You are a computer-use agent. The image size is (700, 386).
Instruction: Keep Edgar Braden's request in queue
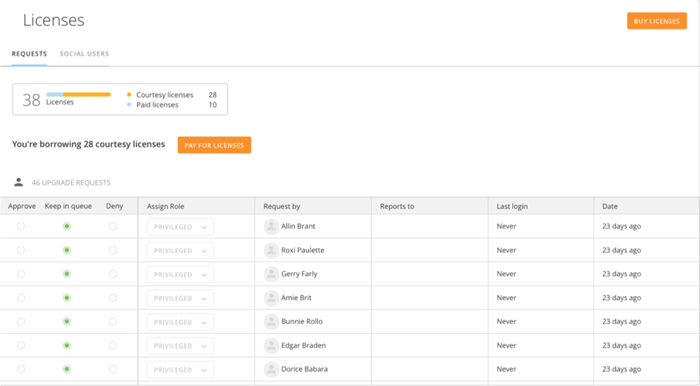coord(67,345)
